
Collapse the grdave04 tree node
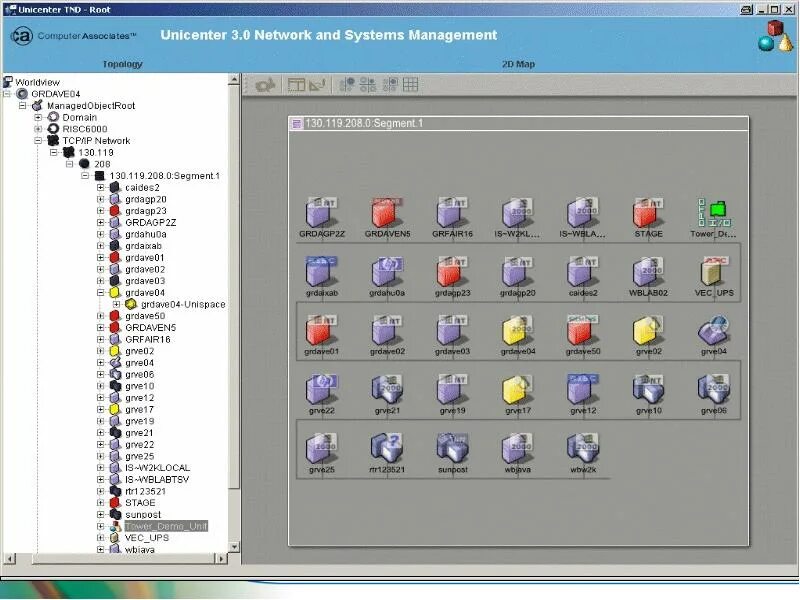pyautogui.click(x=101, y=293)
